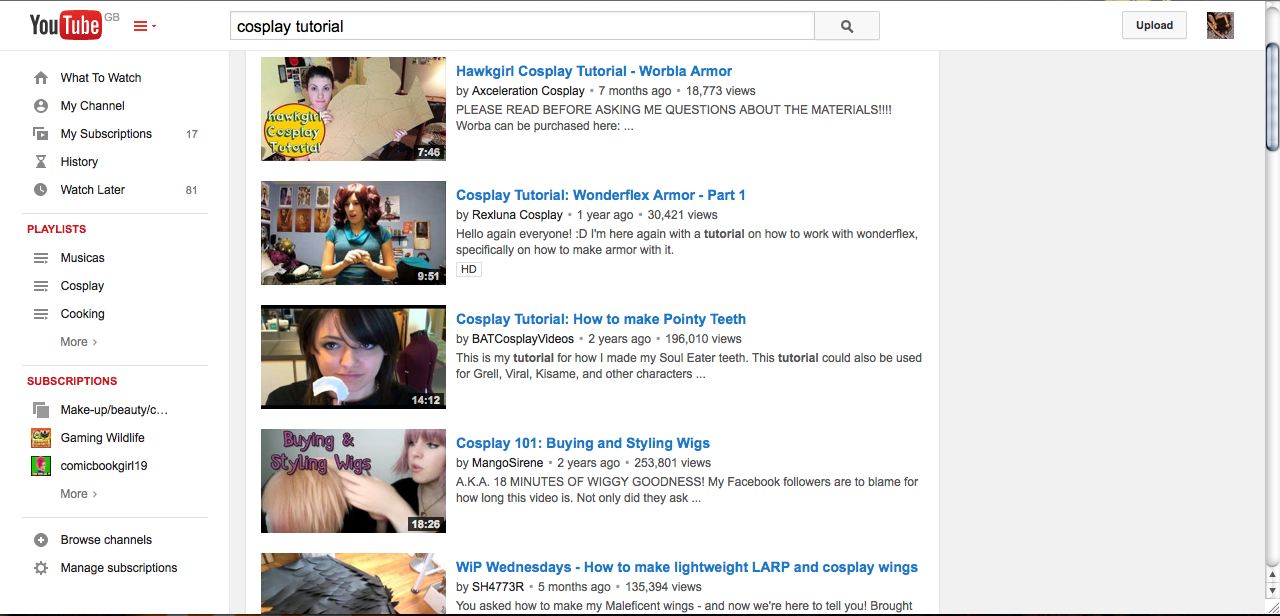Image resolution: width=1280 pixels, height=616 pixels.
Task: Click the SUBSCRIPTIONS section header
Action: pos(72,382)
